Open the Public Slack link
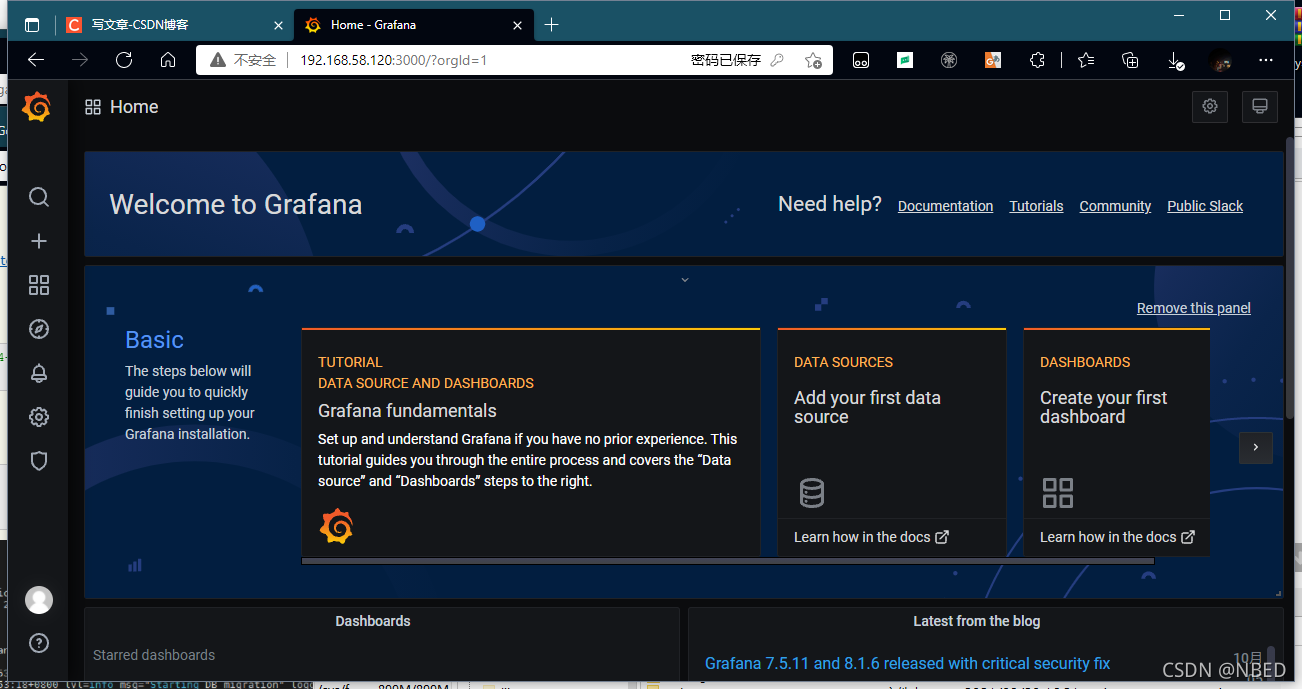 point(1205,206)
